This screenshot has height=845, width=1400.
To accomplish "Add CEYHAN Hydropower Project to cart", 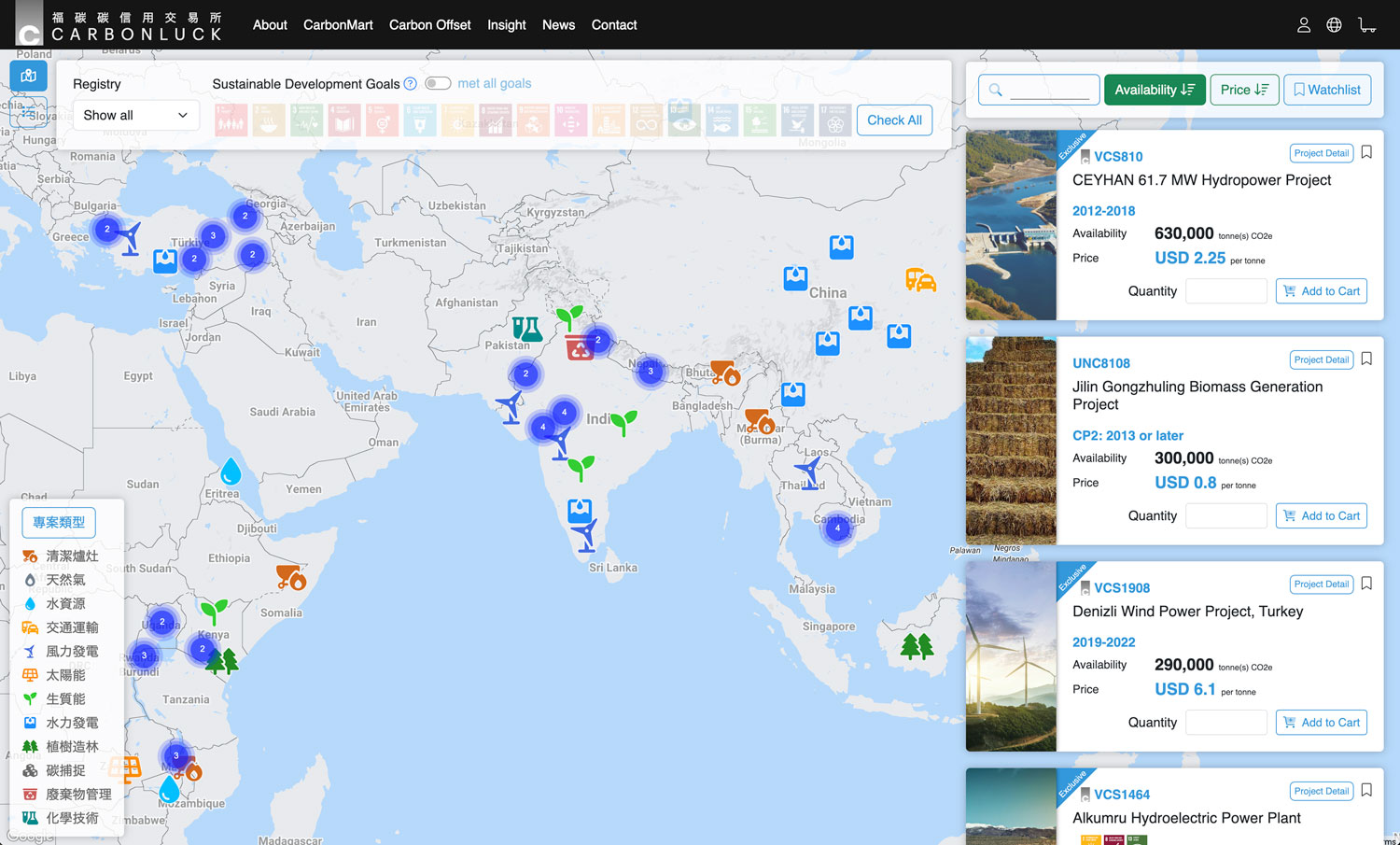I will (1322, 291).
